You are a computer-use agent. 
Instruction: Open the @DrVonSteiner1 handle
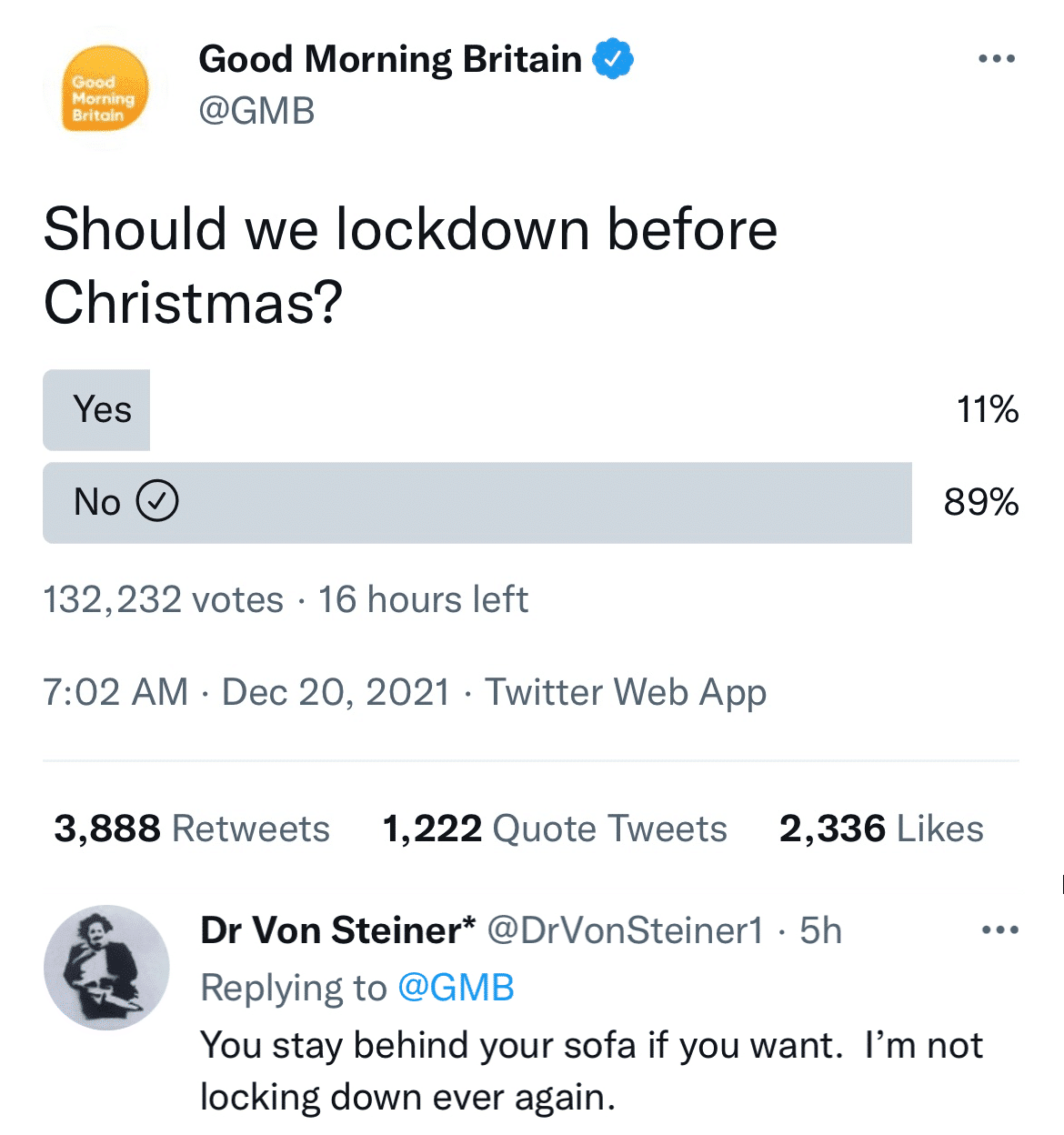click(x=626, y=930)
